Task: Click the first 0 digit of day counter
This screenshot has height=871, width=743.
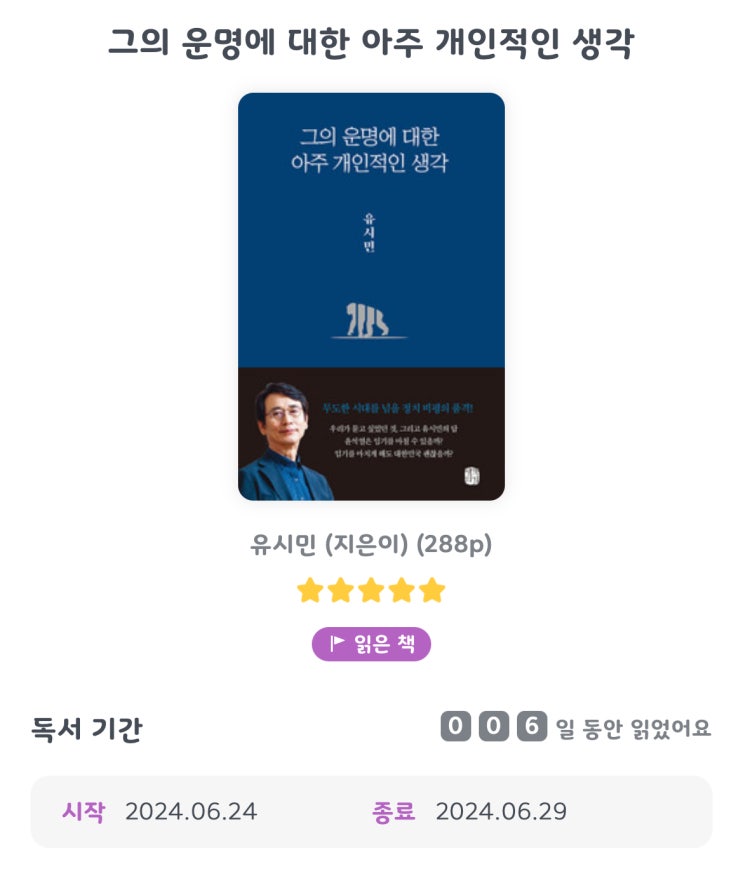Action: tap(455, 726)
